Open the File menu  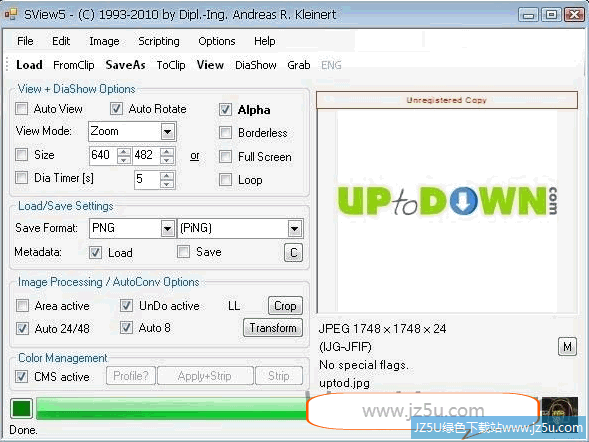coord(25,41)
